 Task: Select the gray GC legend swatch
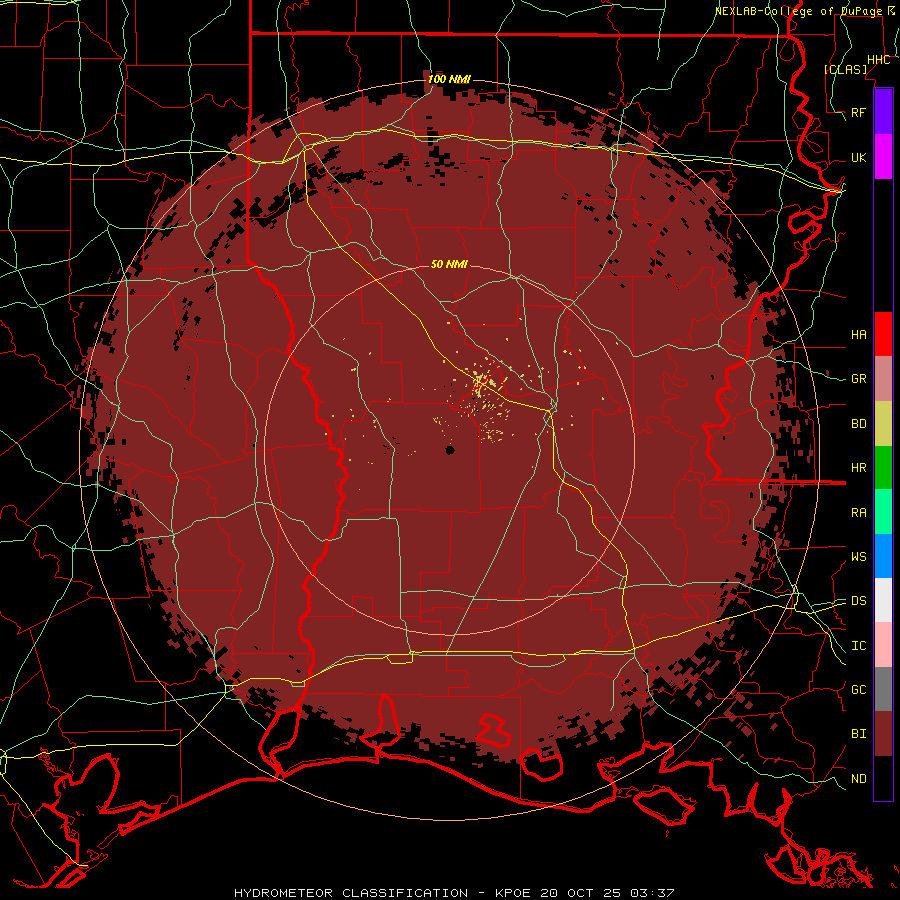pos(883,689)
